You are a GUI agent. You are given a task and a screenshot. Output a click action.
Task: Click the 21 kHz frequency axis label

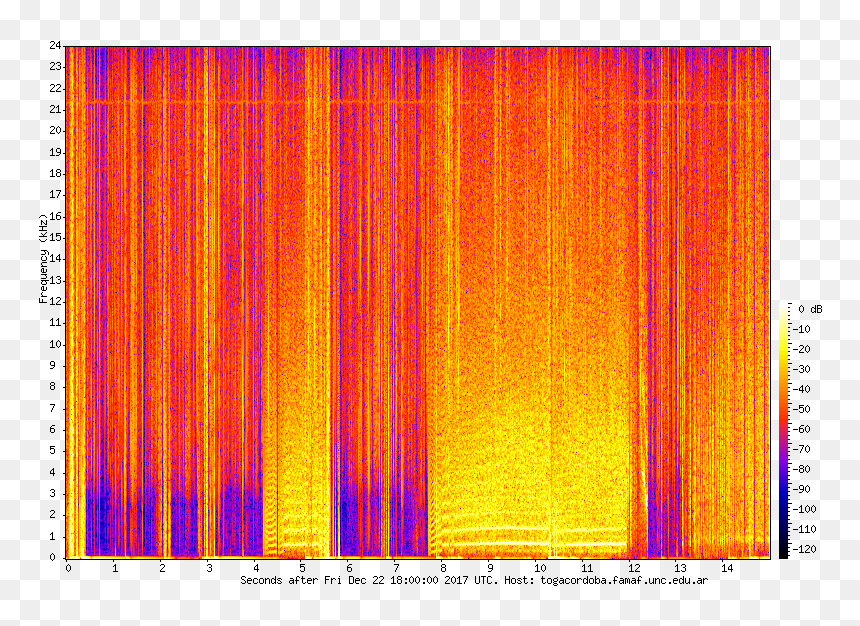[55, 109]
